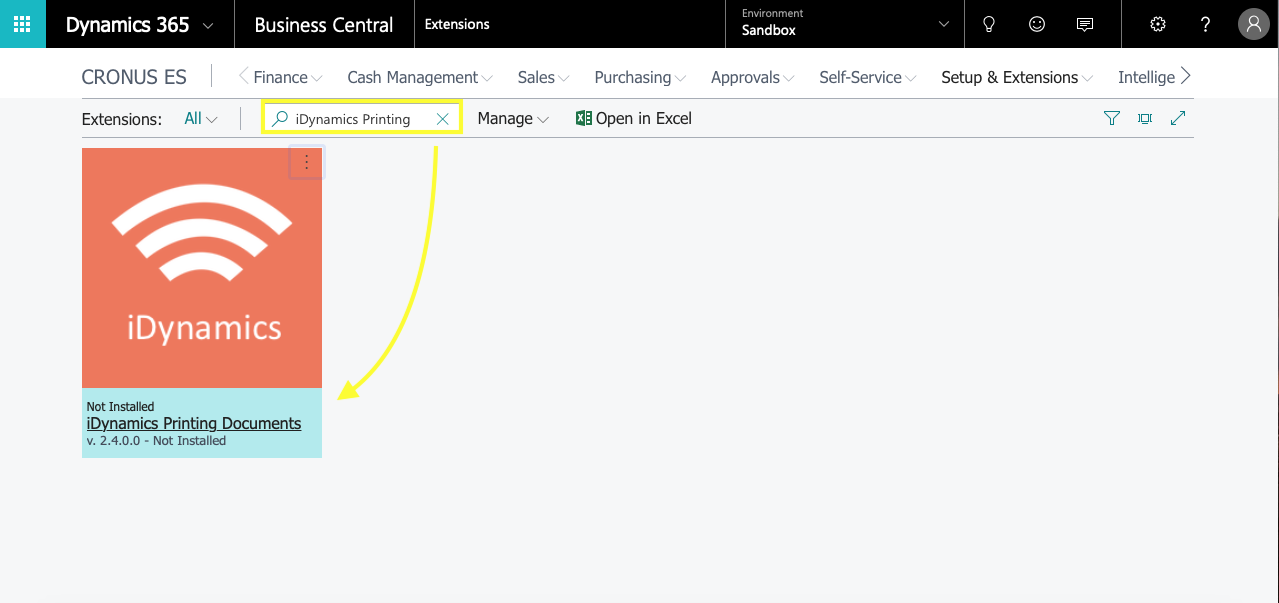Click the question mark help icon

tap(1206, 24)
